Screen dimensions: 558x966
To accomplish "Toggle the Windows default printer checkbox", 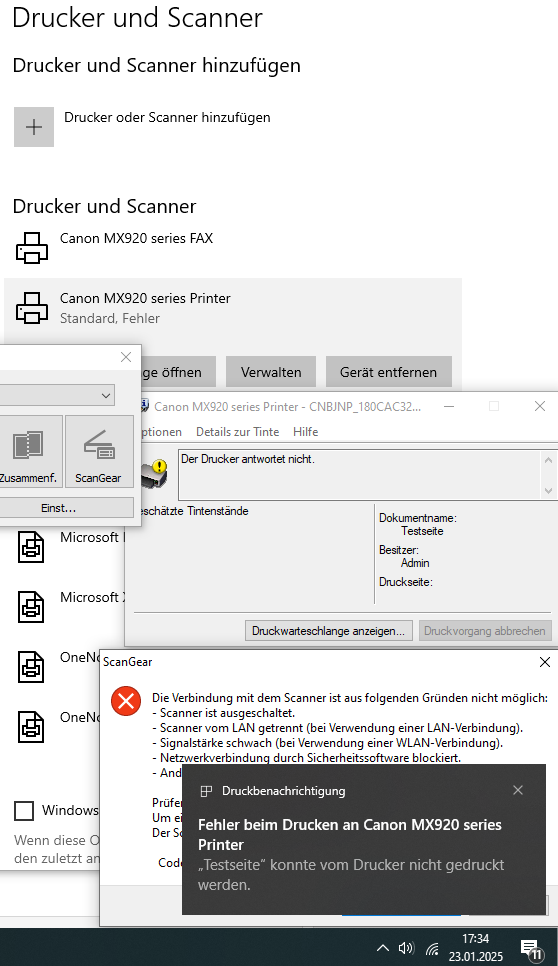I will pyautogui.click(x=23, y=810).
